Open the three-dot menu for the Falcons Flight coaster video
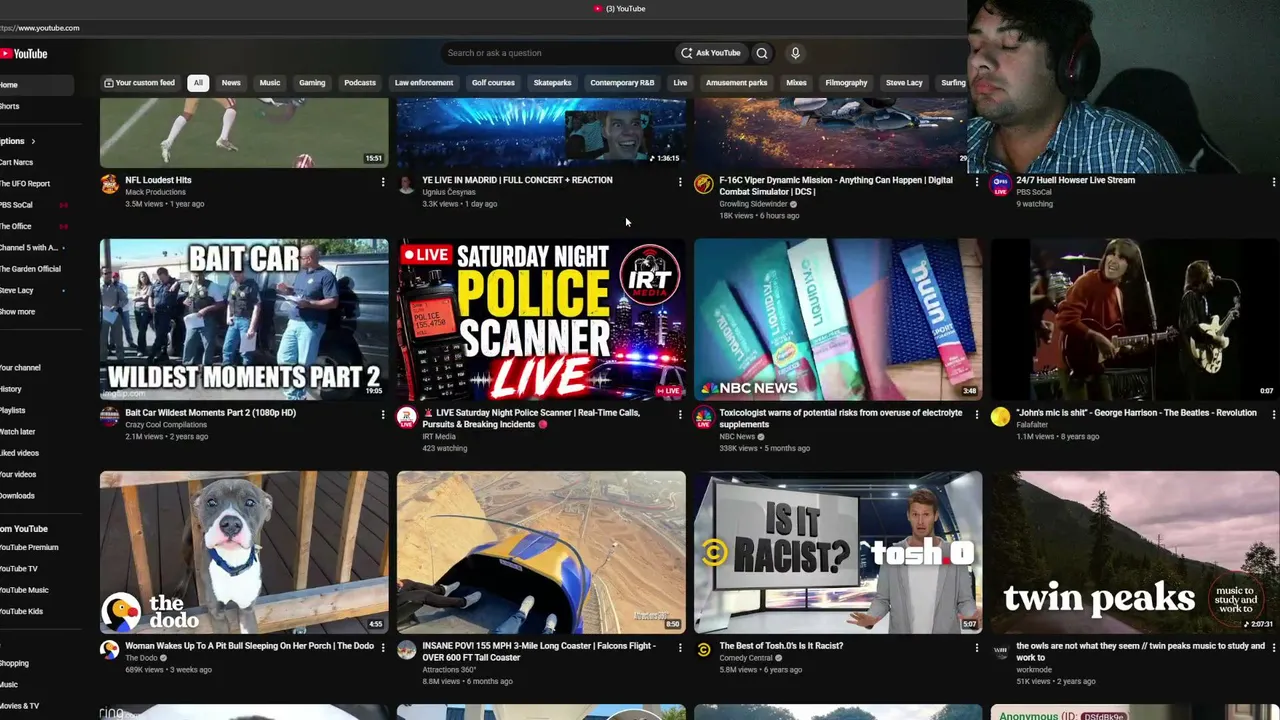Screen dimensions: 1280x720 pos(680,648)
